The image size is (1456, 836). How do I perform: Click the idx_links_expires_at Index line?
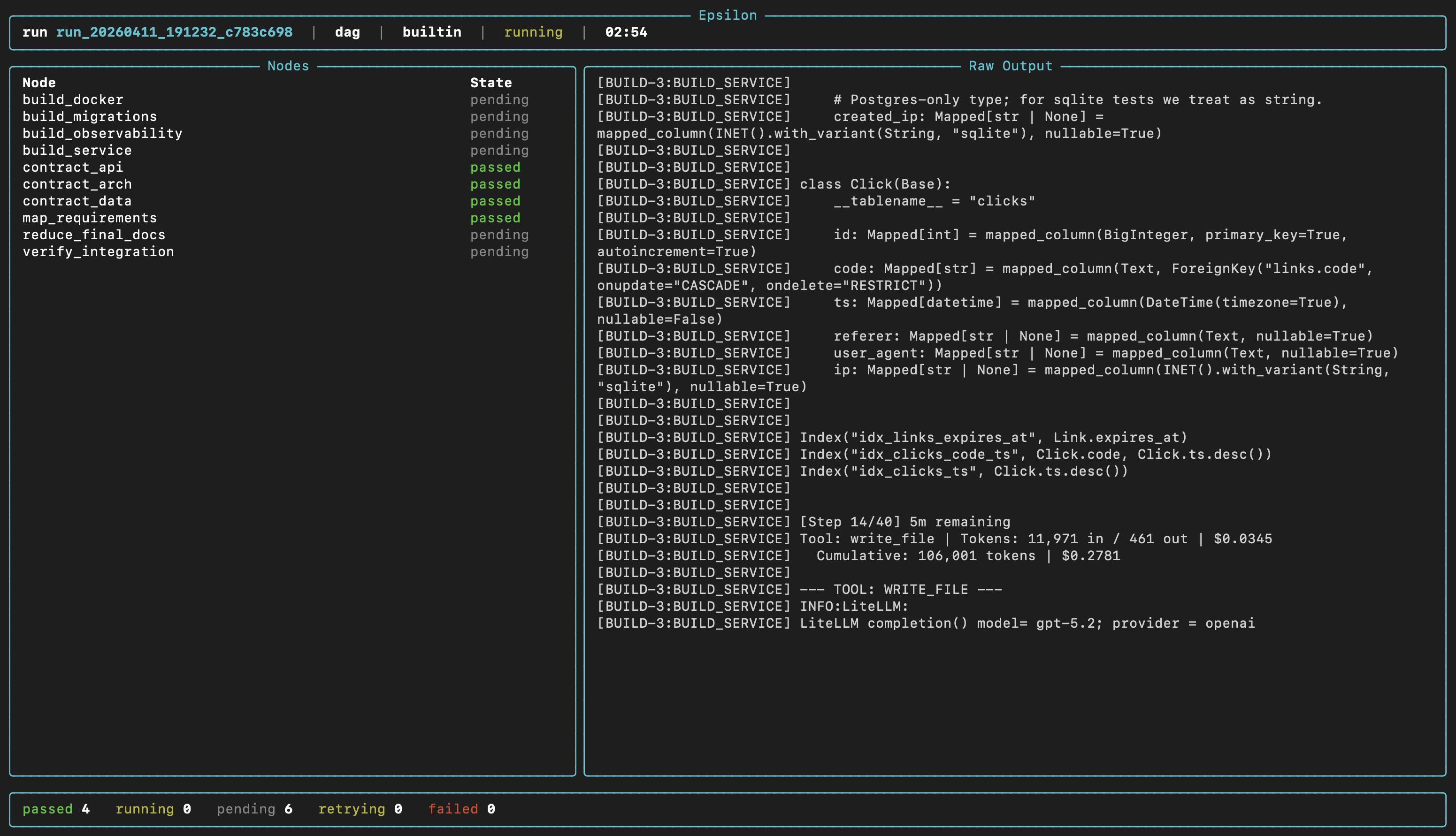(x=892, y=438)
